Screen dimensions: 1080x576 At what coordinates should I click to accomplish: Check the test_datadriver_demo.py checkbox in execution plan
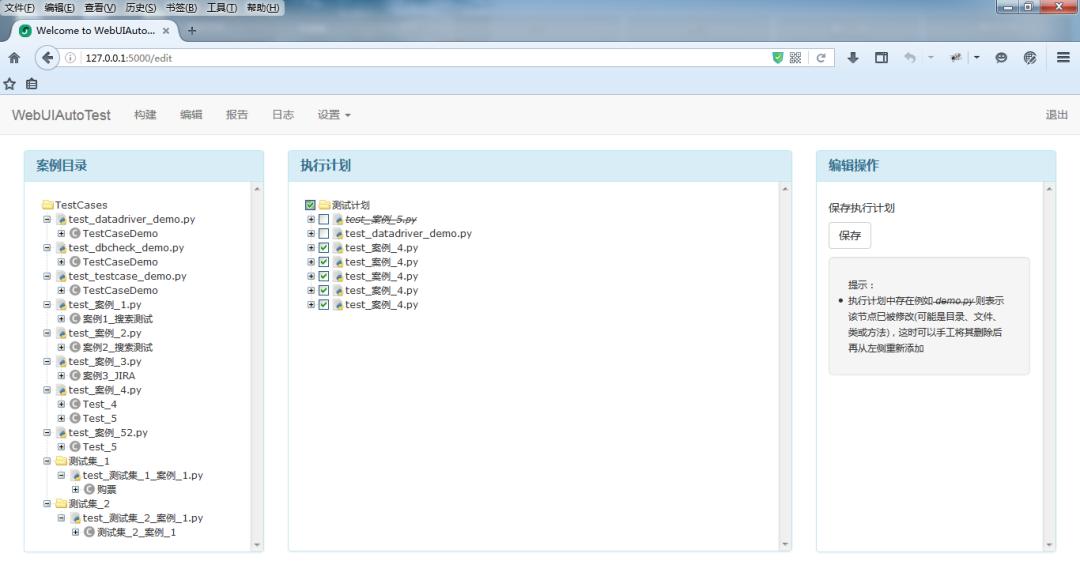click(x=324, y=234)
